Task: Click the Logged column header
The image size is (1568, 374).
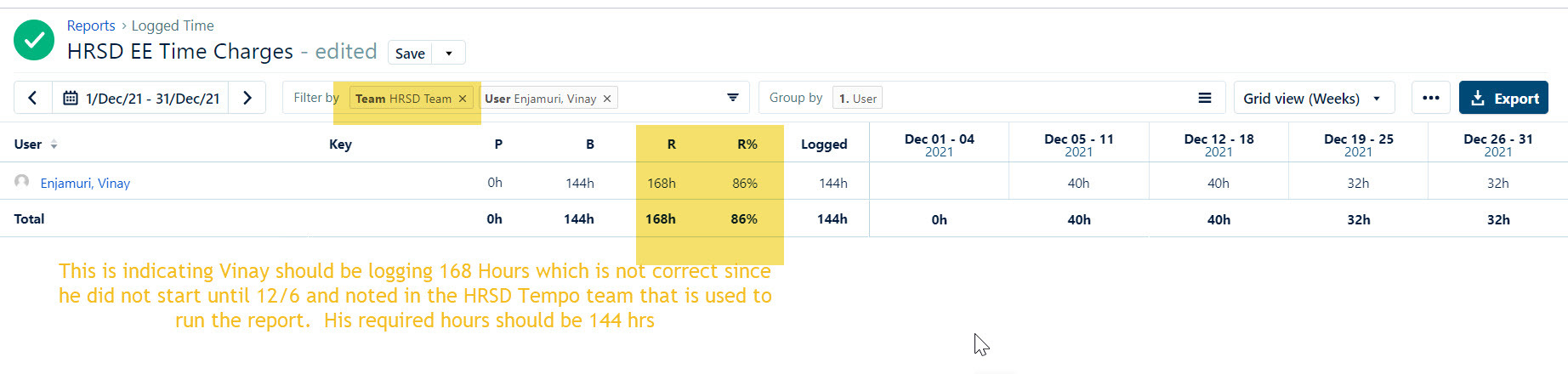Action: [824, 144]
